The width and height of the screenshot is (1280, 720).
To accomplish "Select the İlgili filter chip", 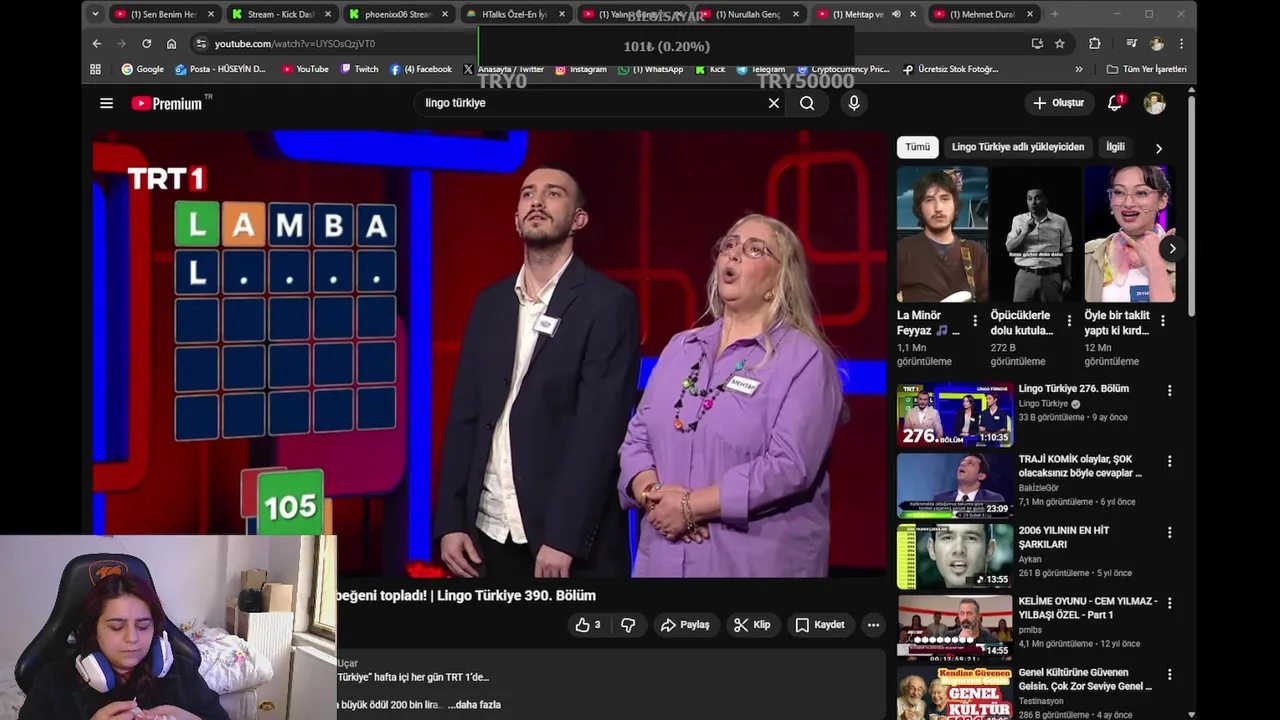I will pos(1115,147).
